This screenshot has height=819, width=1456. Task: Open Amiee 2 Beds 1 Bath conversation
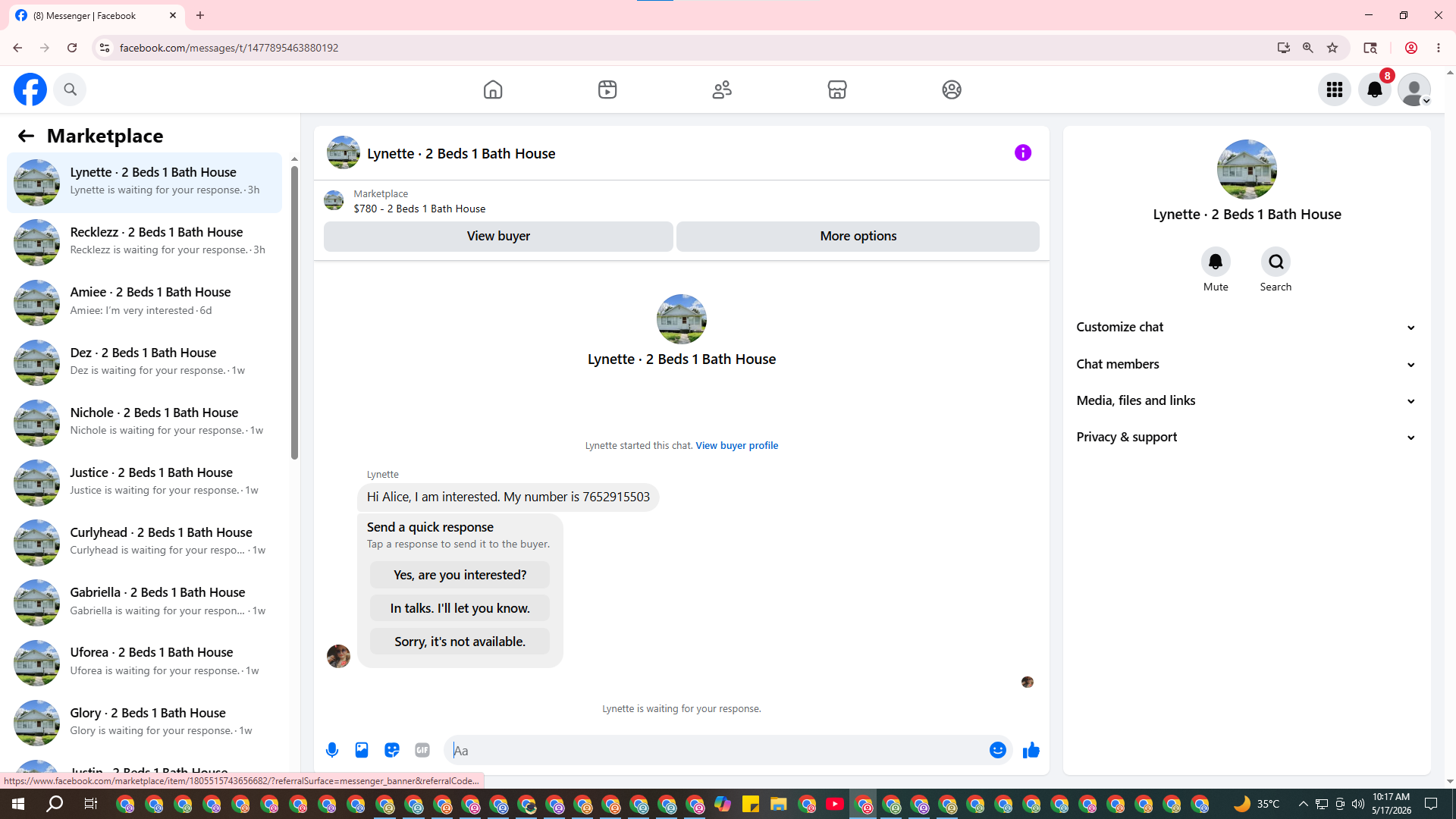[144, 302]
